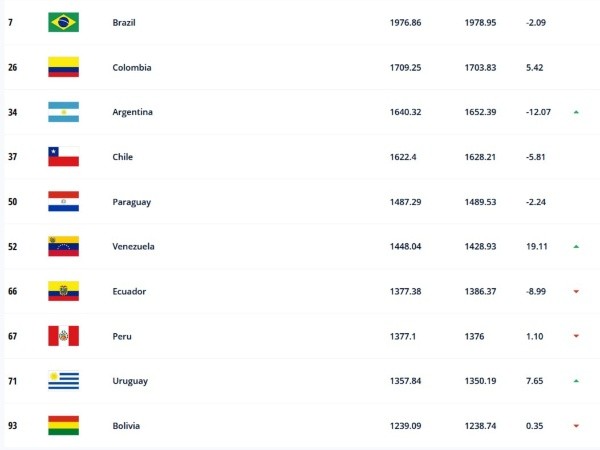Open the Brazil team name link
Image resolution: width=600 pixels, height=450 pixels.
tap(126, 22)
